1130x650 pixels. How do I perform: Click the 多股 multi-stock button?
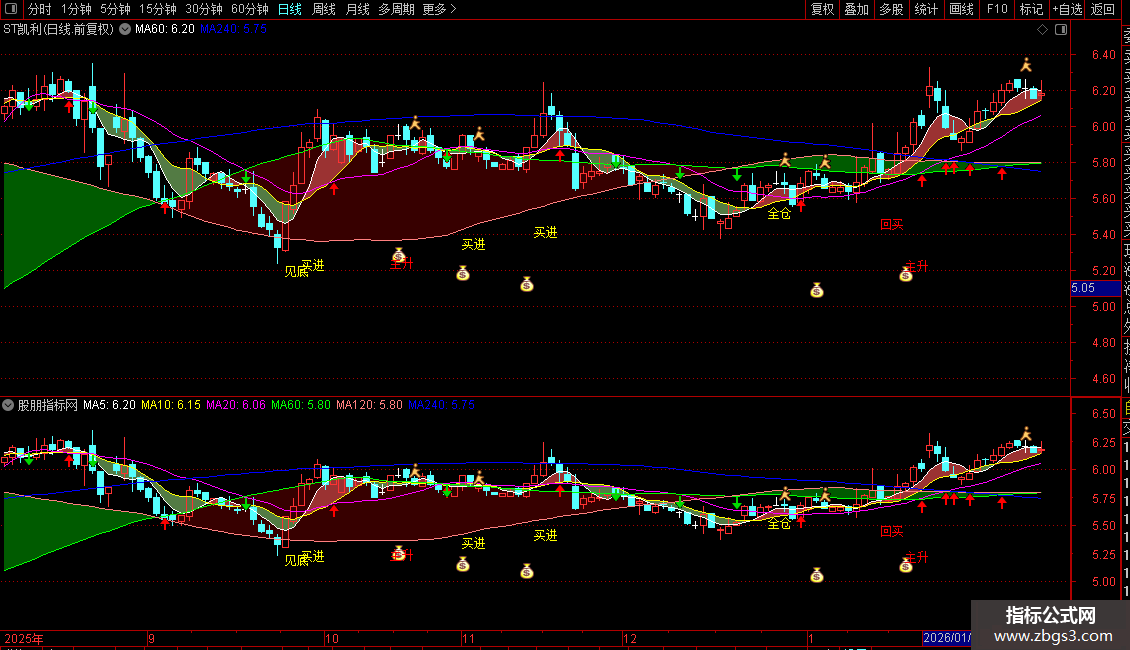(891, 9)
